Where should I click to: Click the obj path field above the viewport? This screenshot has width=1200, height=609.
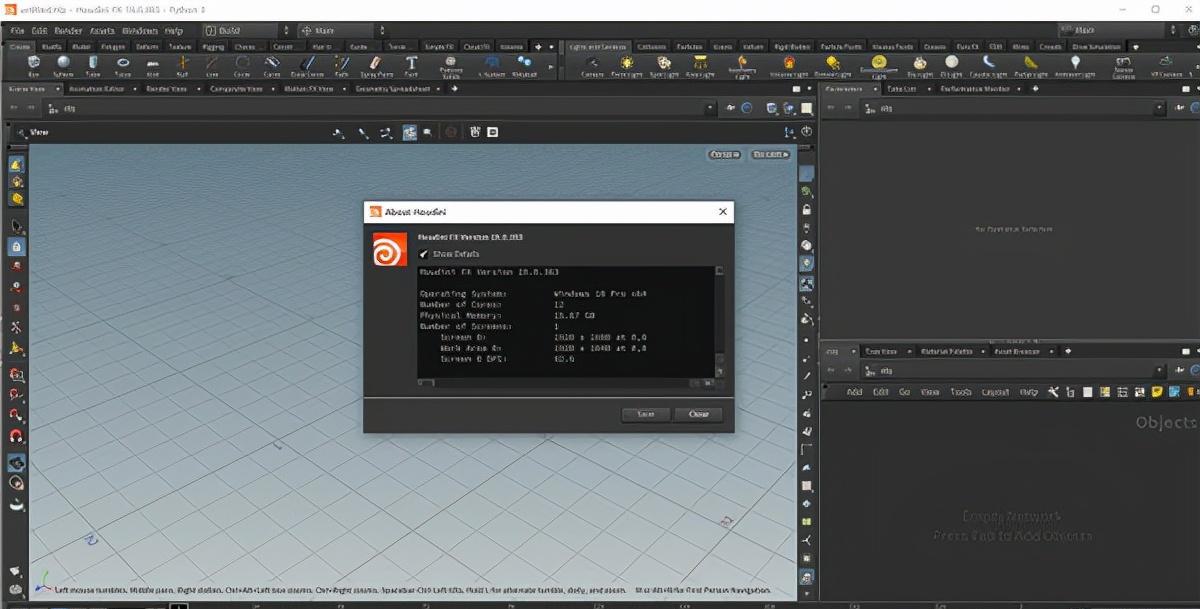pyautogui.click(x=380, y=108)
